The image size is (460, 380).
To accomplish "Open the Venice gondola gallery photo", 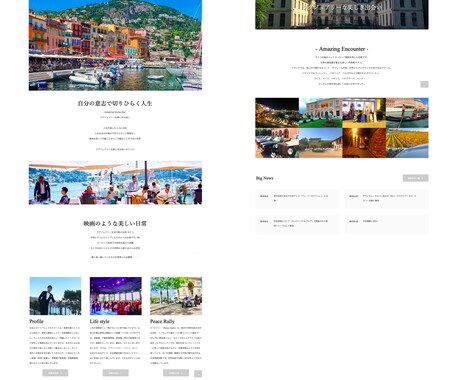I will (407, 113).
